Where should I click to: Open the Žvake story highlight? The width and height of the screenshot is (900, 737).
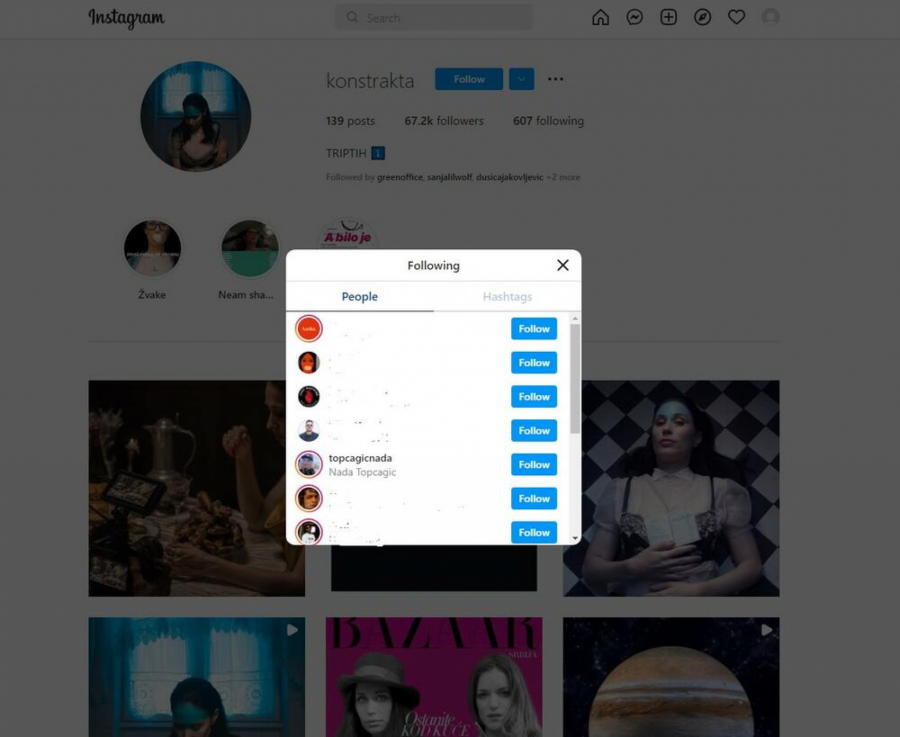pyautogui.click(x=152, y=247)
